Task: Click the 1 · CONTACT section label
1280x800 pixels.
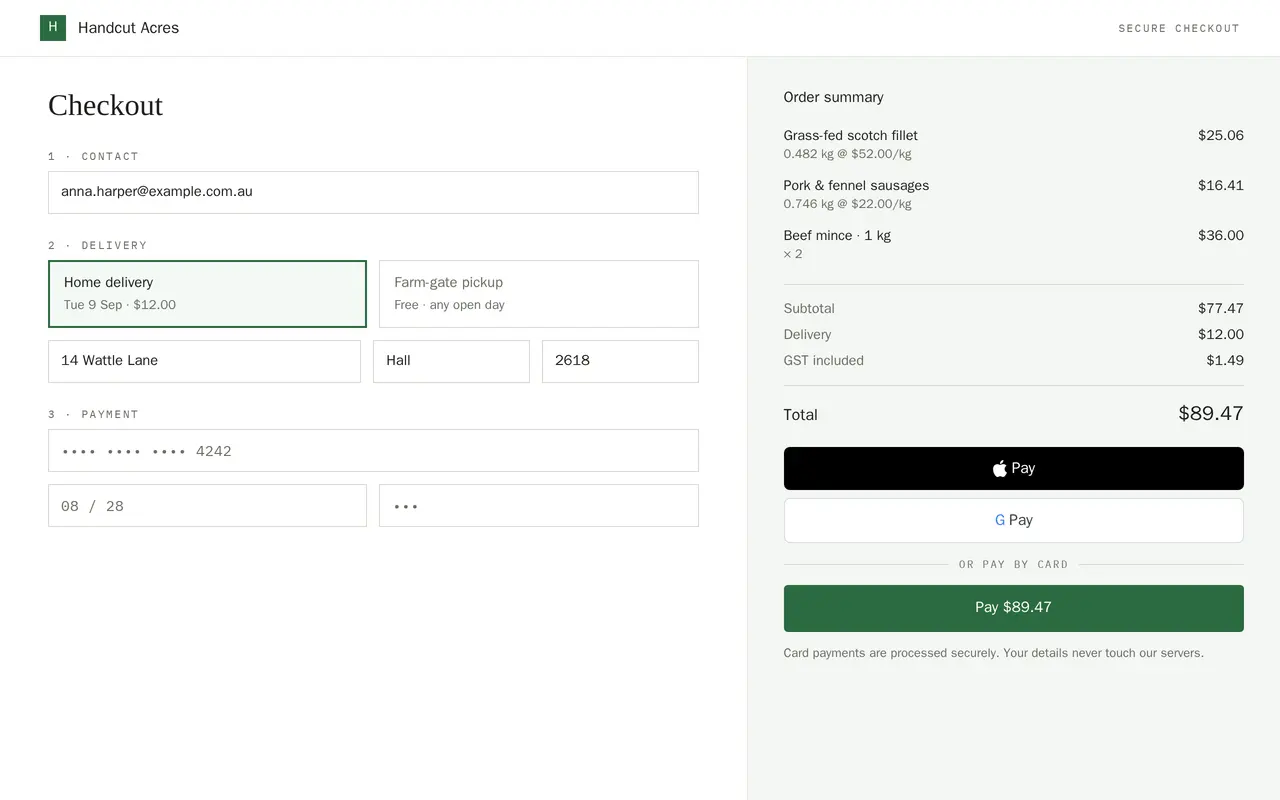Action: (x=93, y=156)
